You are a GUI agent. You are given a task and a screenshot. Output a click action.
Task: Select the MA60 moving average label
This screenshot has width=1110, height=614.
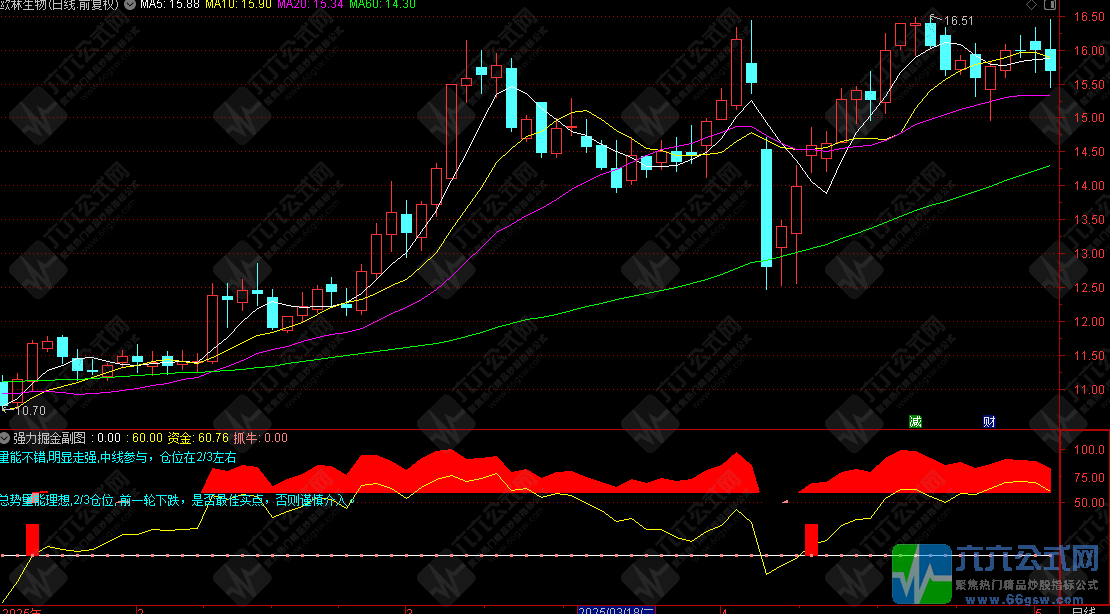click(x=381, y=5)
